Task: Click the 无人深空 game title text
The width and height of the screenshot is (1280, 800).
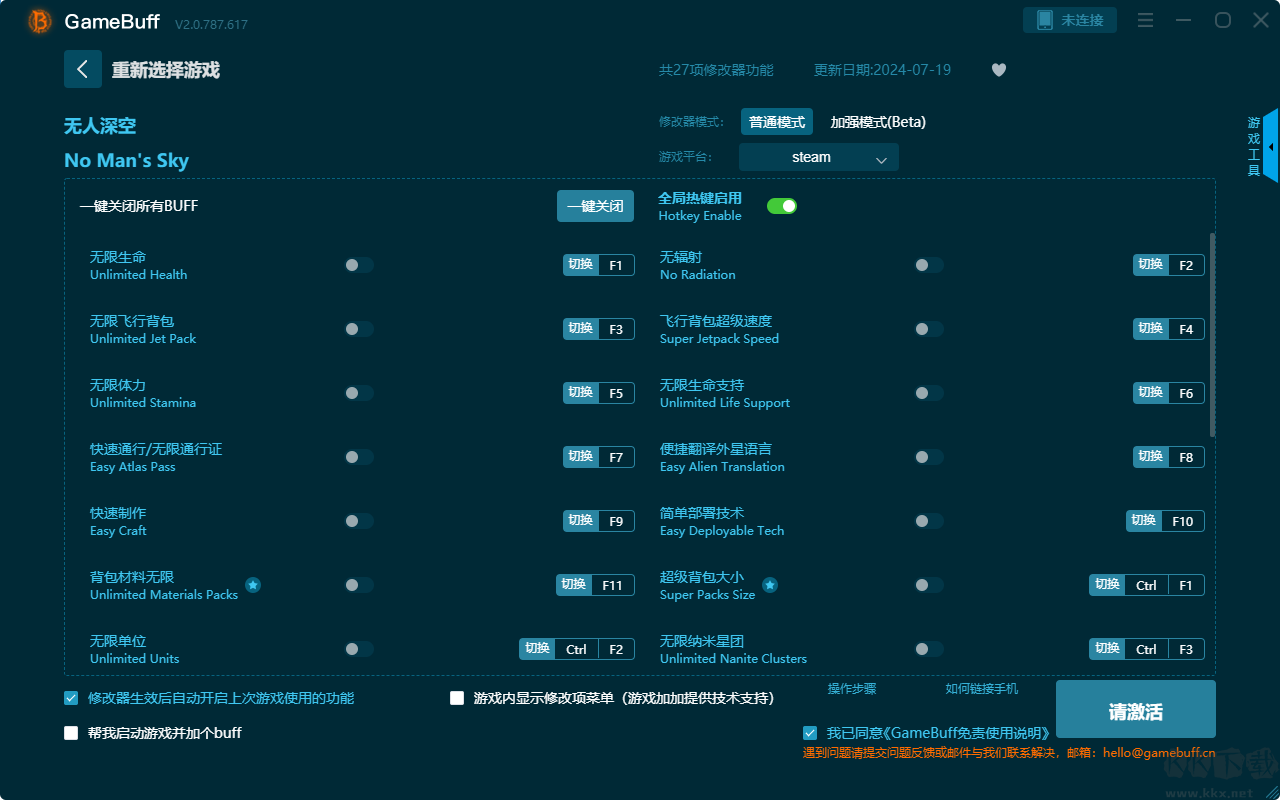Action: pyautogui.click(x=100, y=126)
